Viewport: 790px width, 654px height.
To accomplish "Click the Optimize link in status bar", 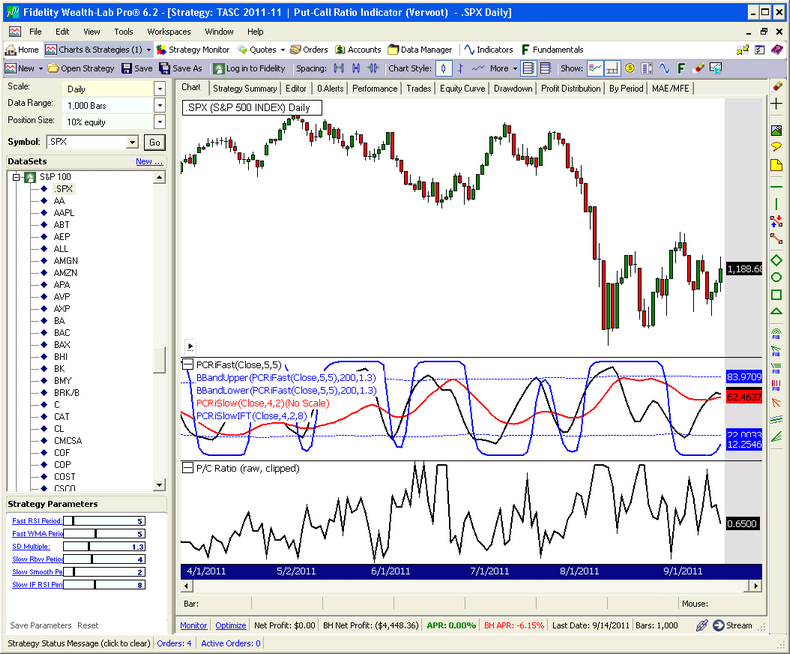I will pyautogui.click(x=230, y=625).
